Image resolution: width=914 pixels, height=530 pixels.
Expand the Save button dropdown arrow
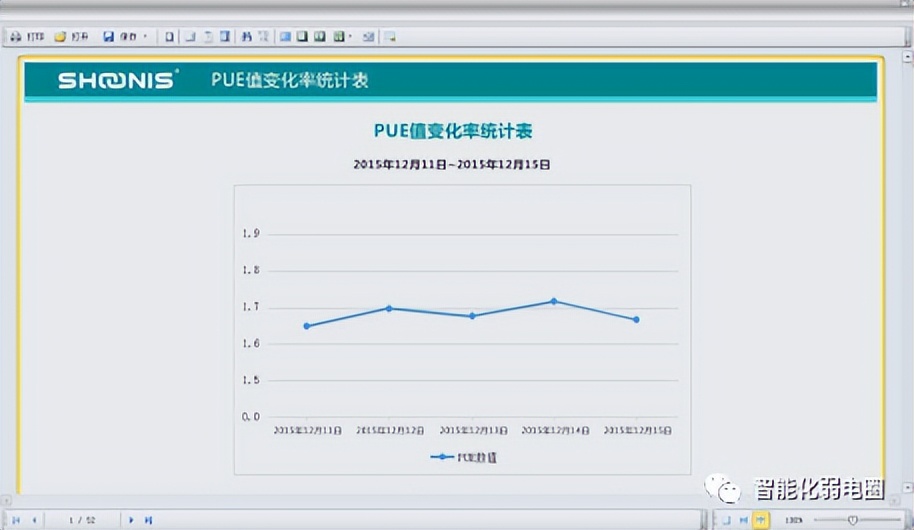click(145, 37)
